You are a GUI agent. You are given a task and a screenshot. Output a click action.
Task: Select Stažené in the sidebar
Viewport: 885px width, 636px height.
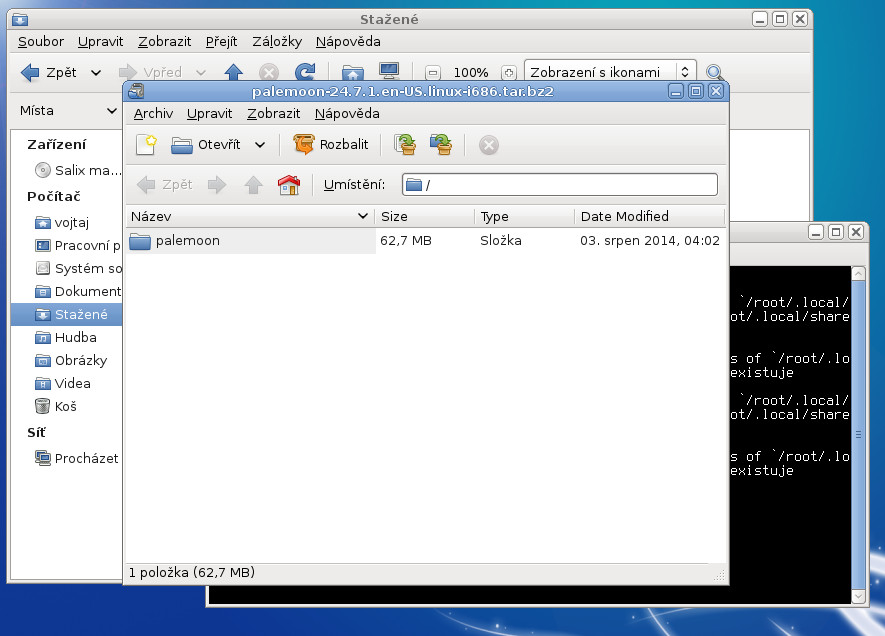(67, 314)
